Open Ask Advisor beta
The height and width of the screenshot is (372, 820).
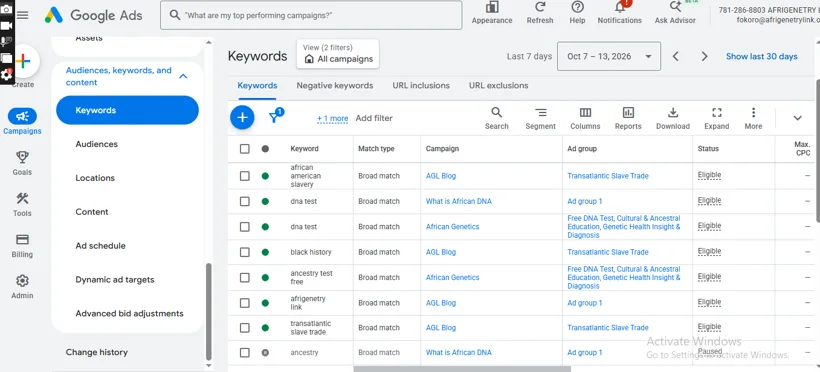coord(675,14)
